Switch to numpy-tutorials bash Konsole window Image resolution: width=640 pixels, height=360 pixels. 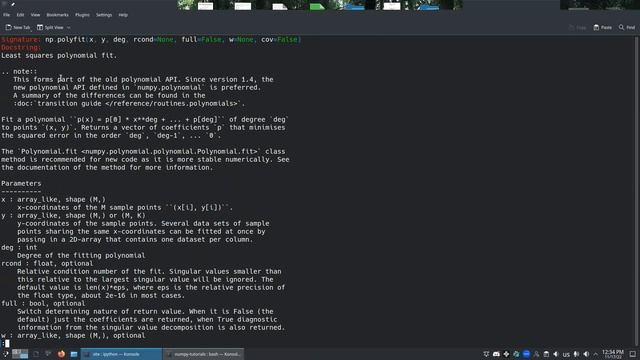pos(203,354)
